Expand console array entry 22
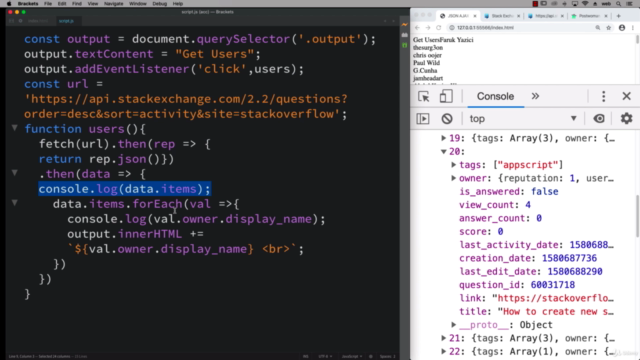The image size is (640, 360). [x=443, y=351]
